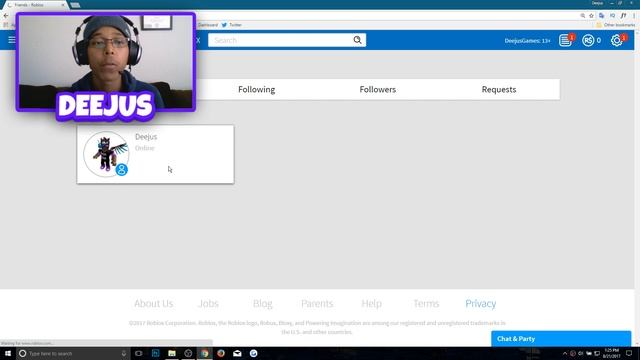Open the Blog footer link
This screenshot has height=360, width=640.
(262, 303)
